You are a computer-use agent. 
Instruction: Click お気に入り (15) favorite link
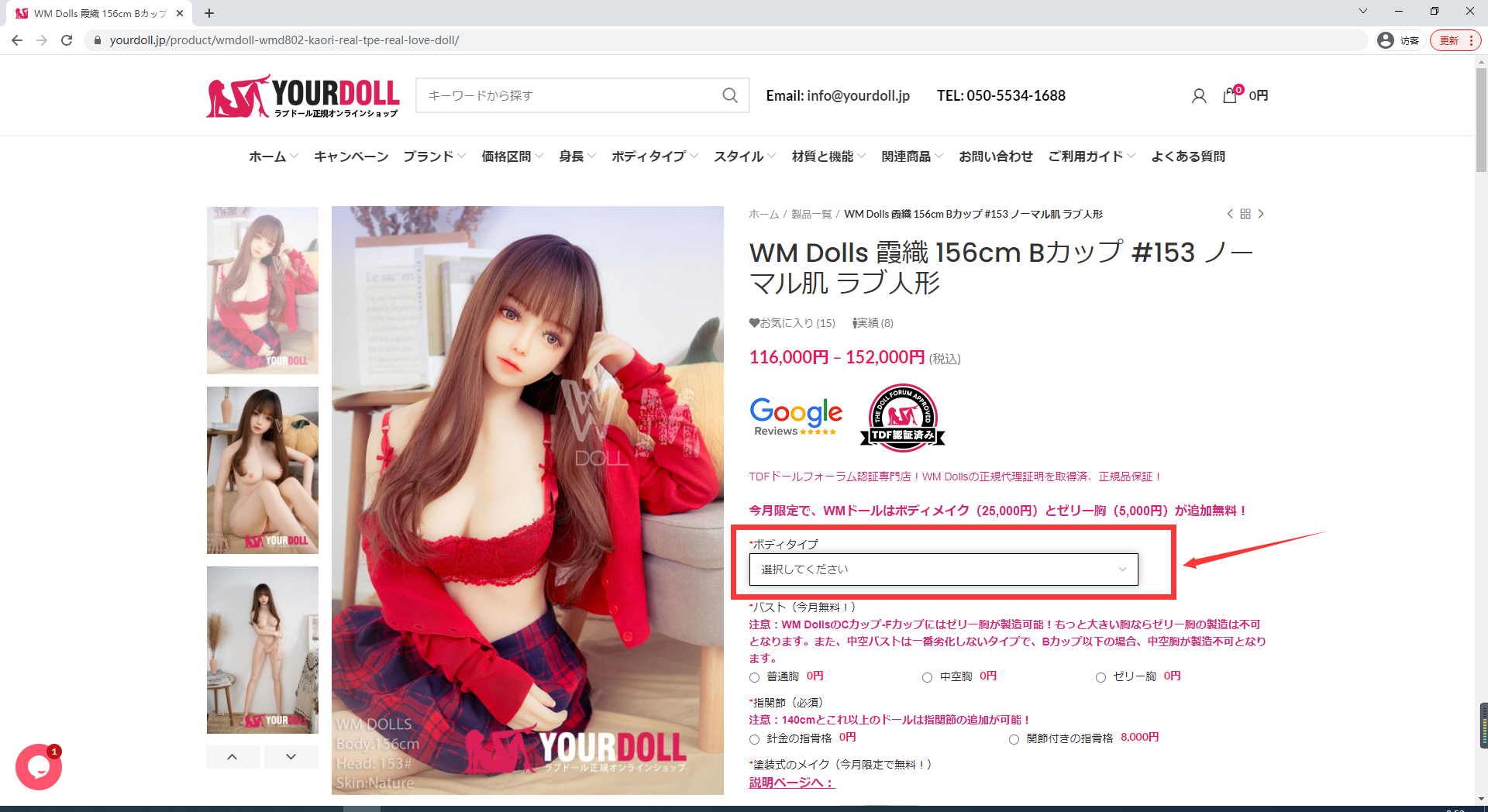(792, 323)
